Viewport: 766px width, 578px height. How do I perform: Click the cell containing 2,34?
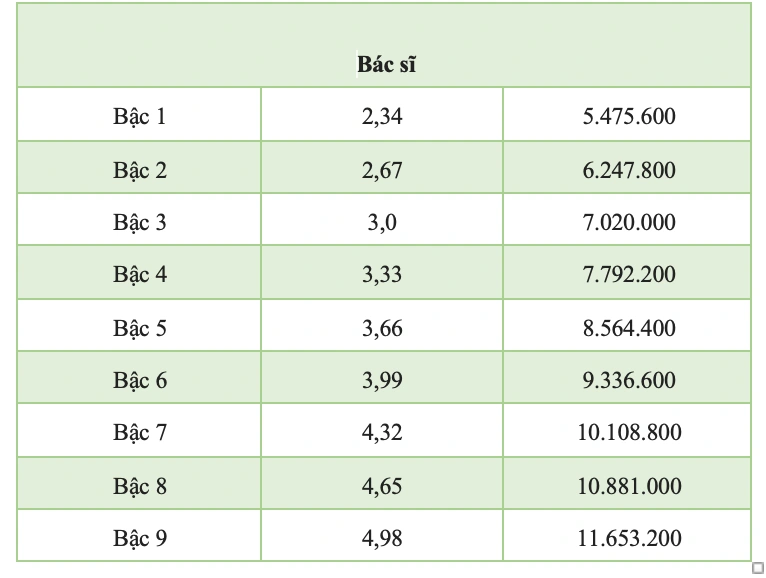(382, 116)
